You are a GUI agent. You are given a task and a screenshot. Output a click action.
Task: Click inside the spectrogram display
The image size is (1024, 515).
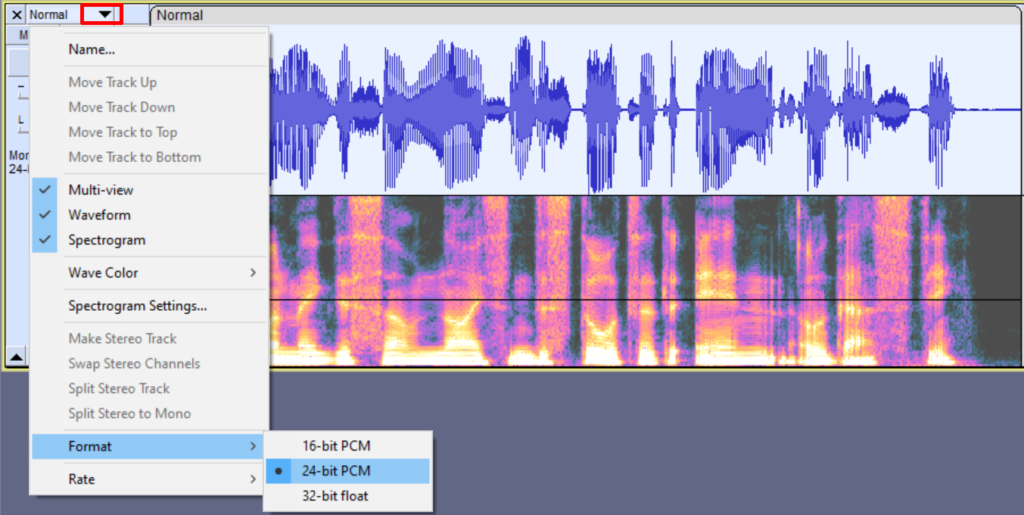point(645,281)
